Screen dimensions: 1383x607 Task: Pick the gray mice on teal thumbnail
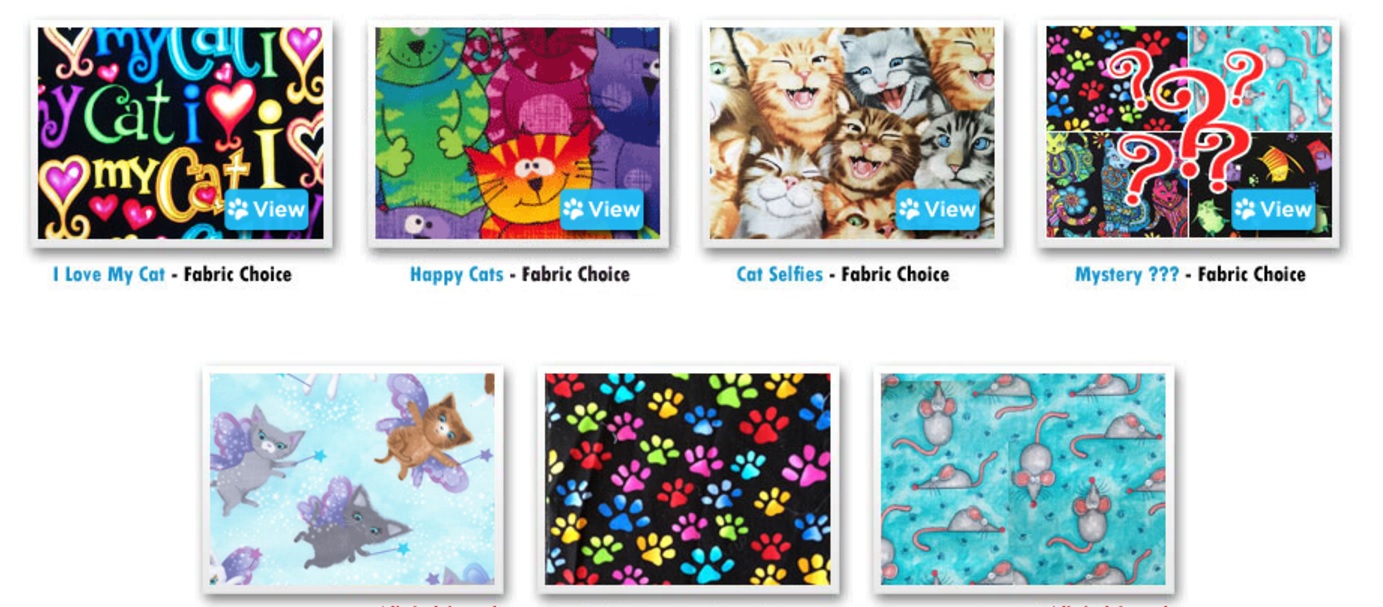[x=1023, y=480]
